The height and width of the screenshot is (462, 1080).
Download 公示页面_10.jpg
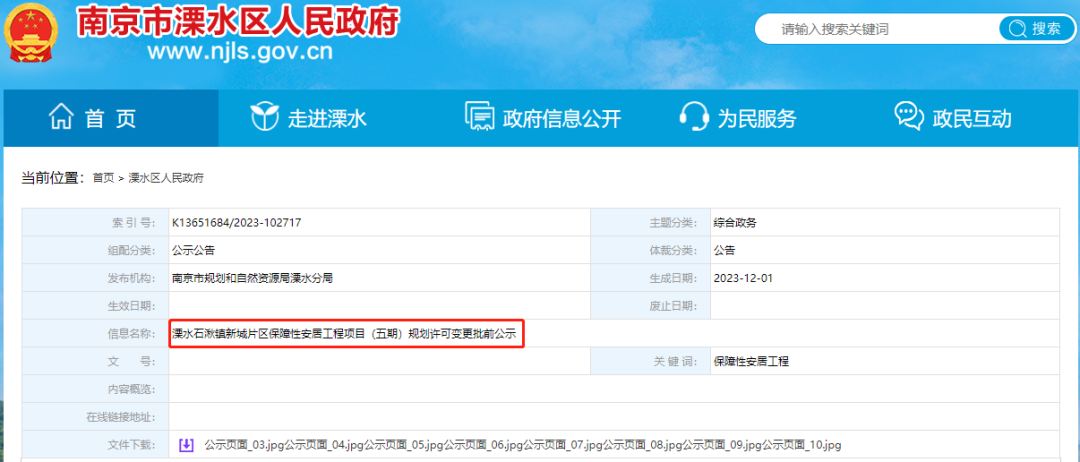802,445
